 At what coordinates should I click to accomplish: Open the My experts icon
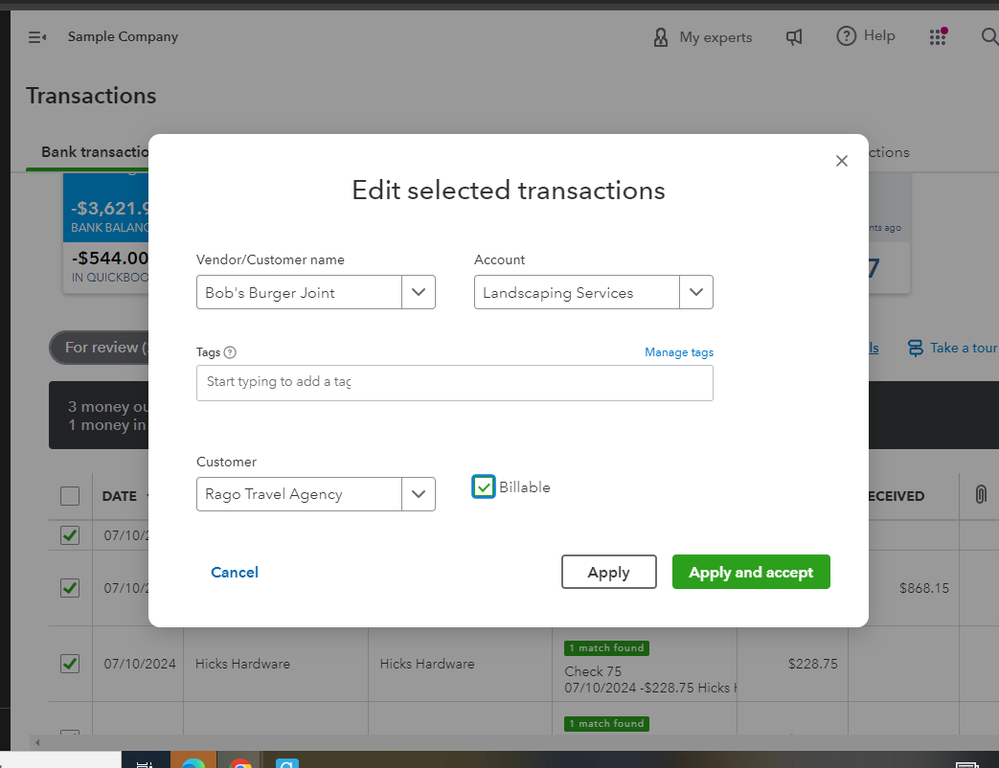[x=660, y=37]
